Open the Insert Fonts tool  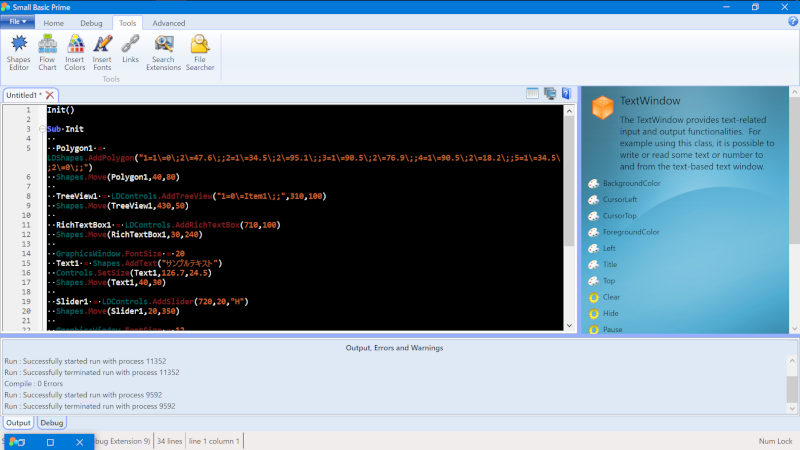pos(102,53)
